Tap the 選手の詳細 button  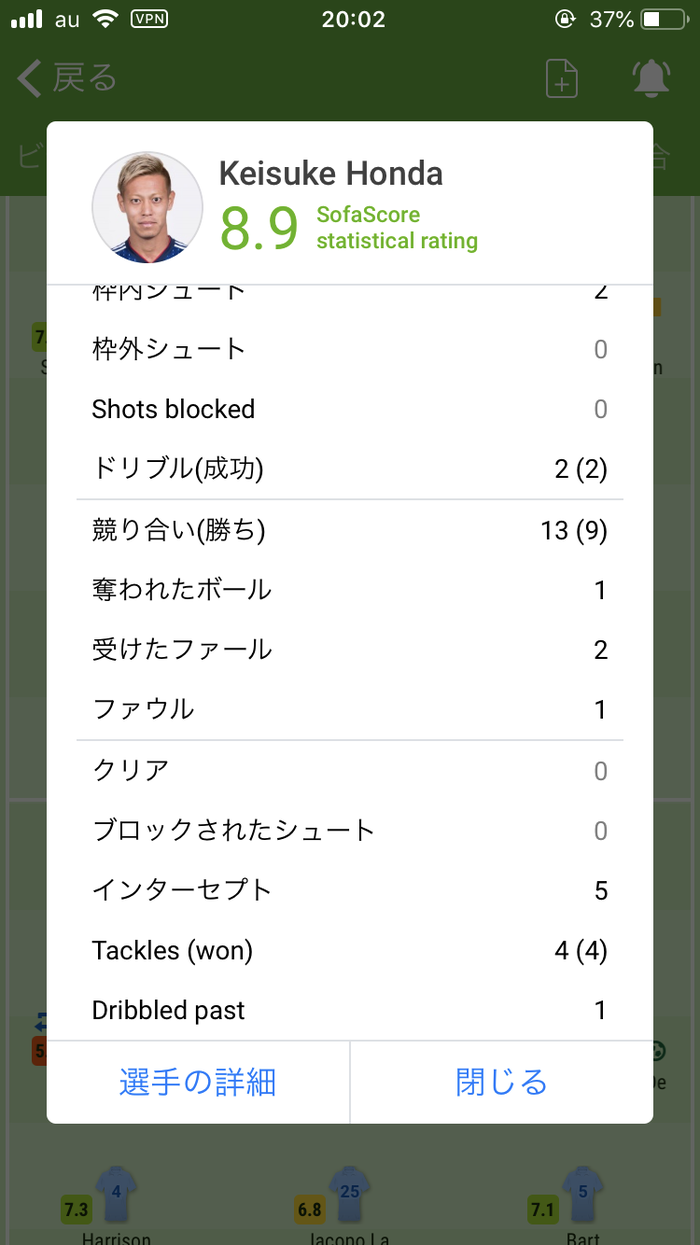tap(198, 1082)
